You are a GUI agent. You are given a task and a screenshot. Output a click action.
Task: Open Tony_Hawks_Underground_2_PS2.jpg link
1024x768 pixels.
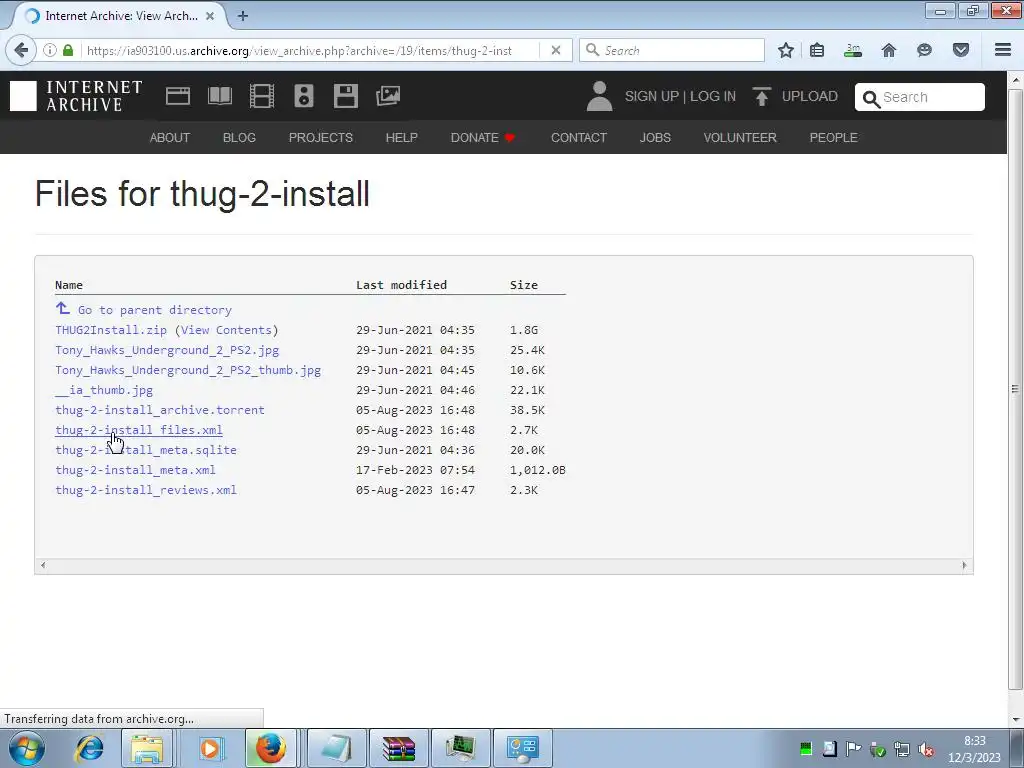coord(167,350)
